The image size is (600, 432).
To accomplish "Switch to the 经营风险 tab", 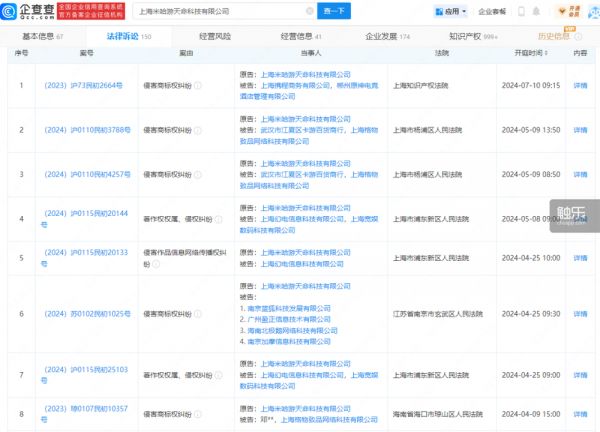I will coord(210,36).
